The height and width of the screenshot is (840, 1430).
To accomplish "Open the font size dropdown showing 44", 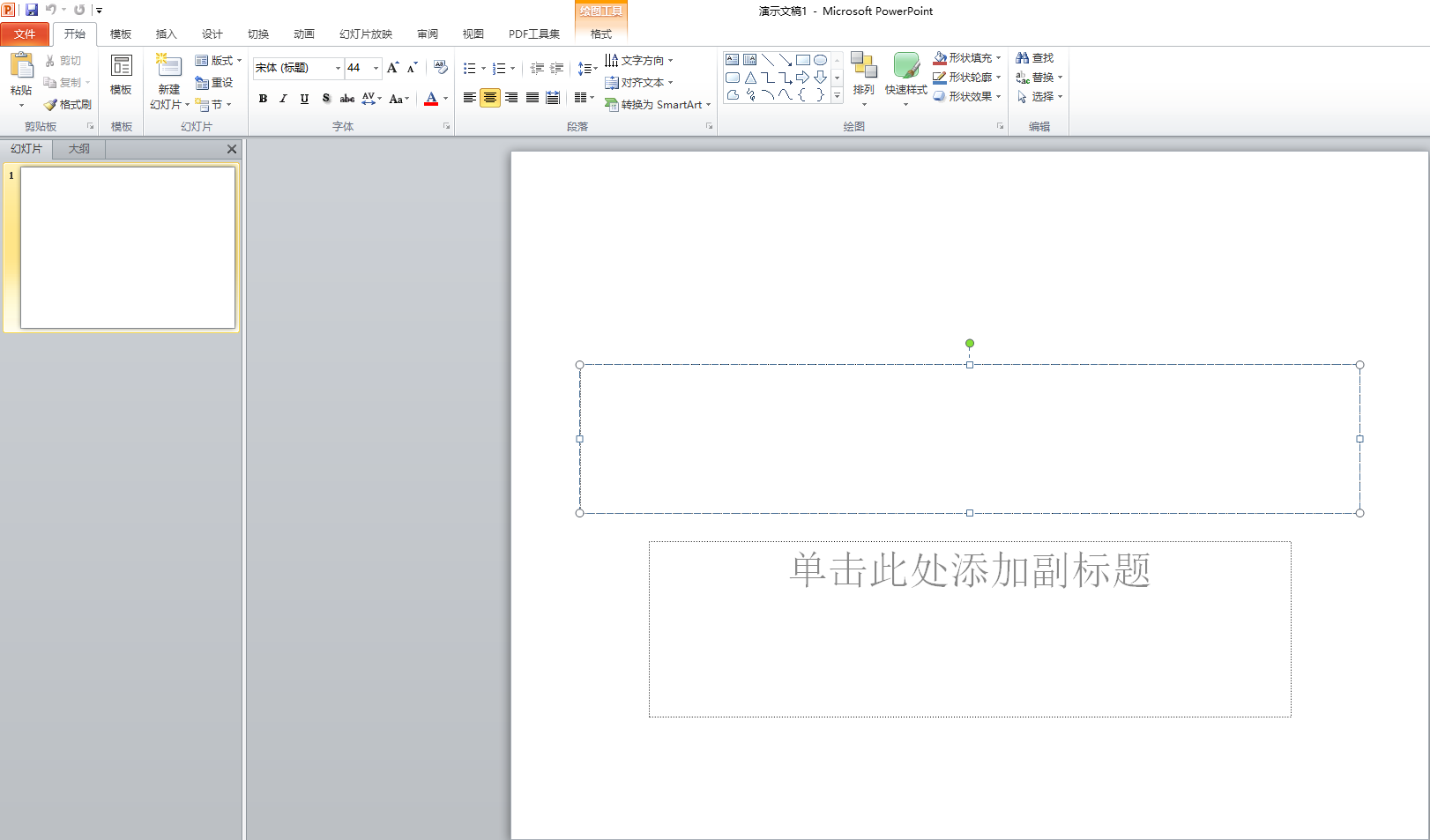I will (x=376, y=68).
